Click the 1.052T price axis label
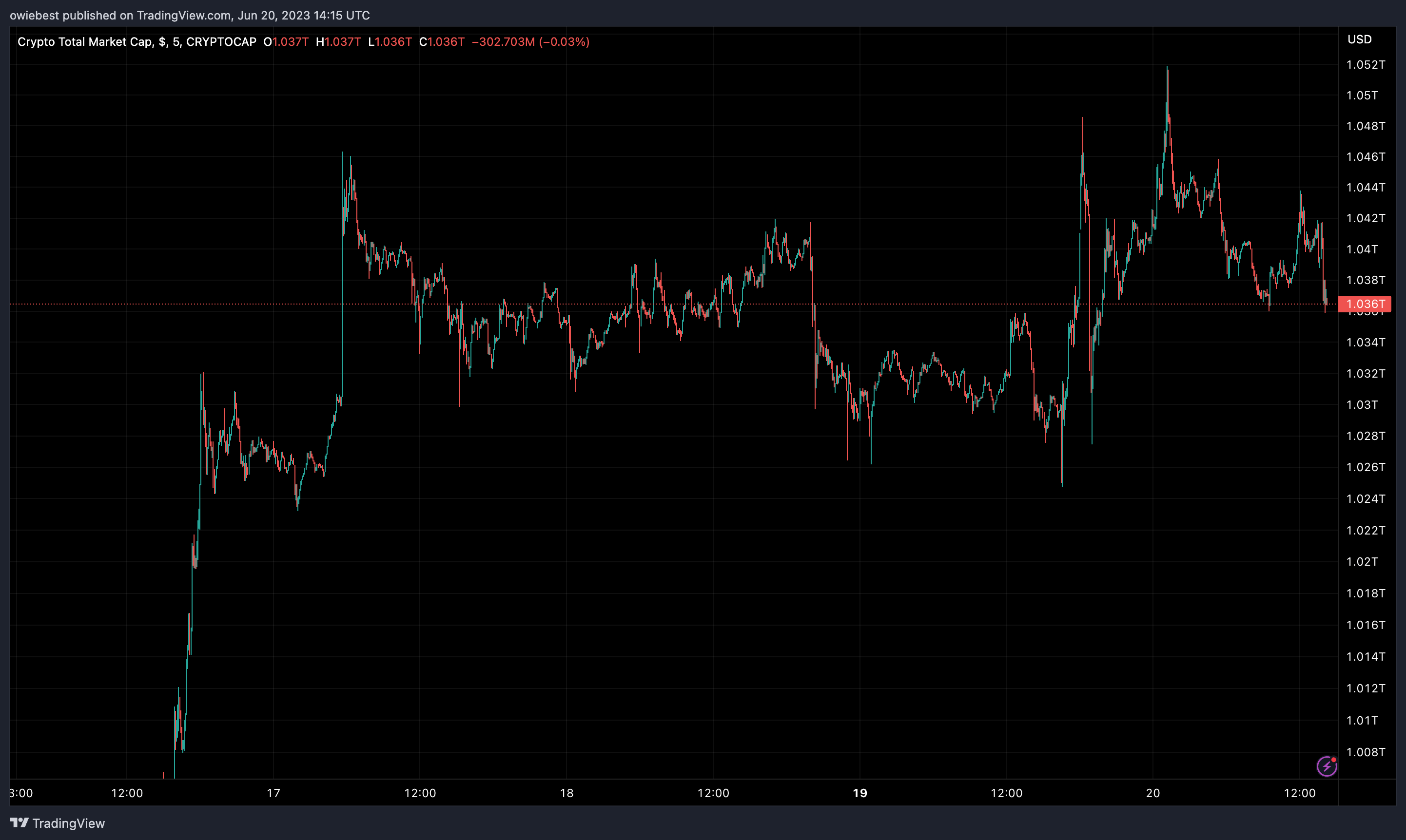 coord(1365,64)
